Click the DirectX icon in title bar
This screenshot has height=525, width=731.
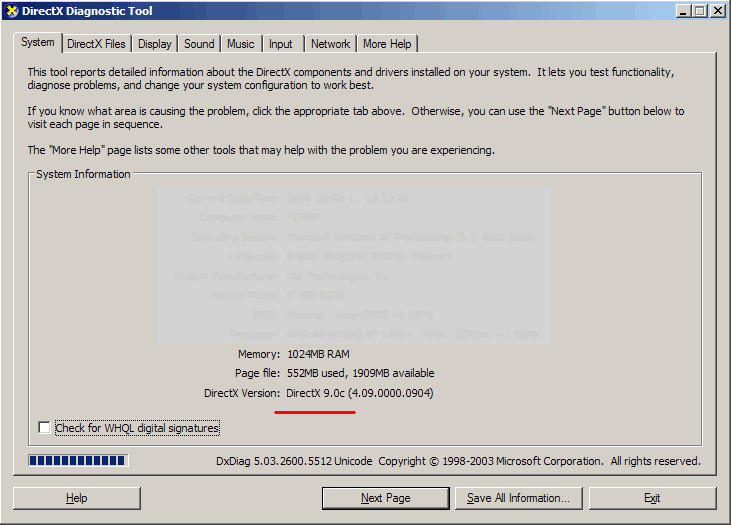pyautogui.click(x=12, y=11)
